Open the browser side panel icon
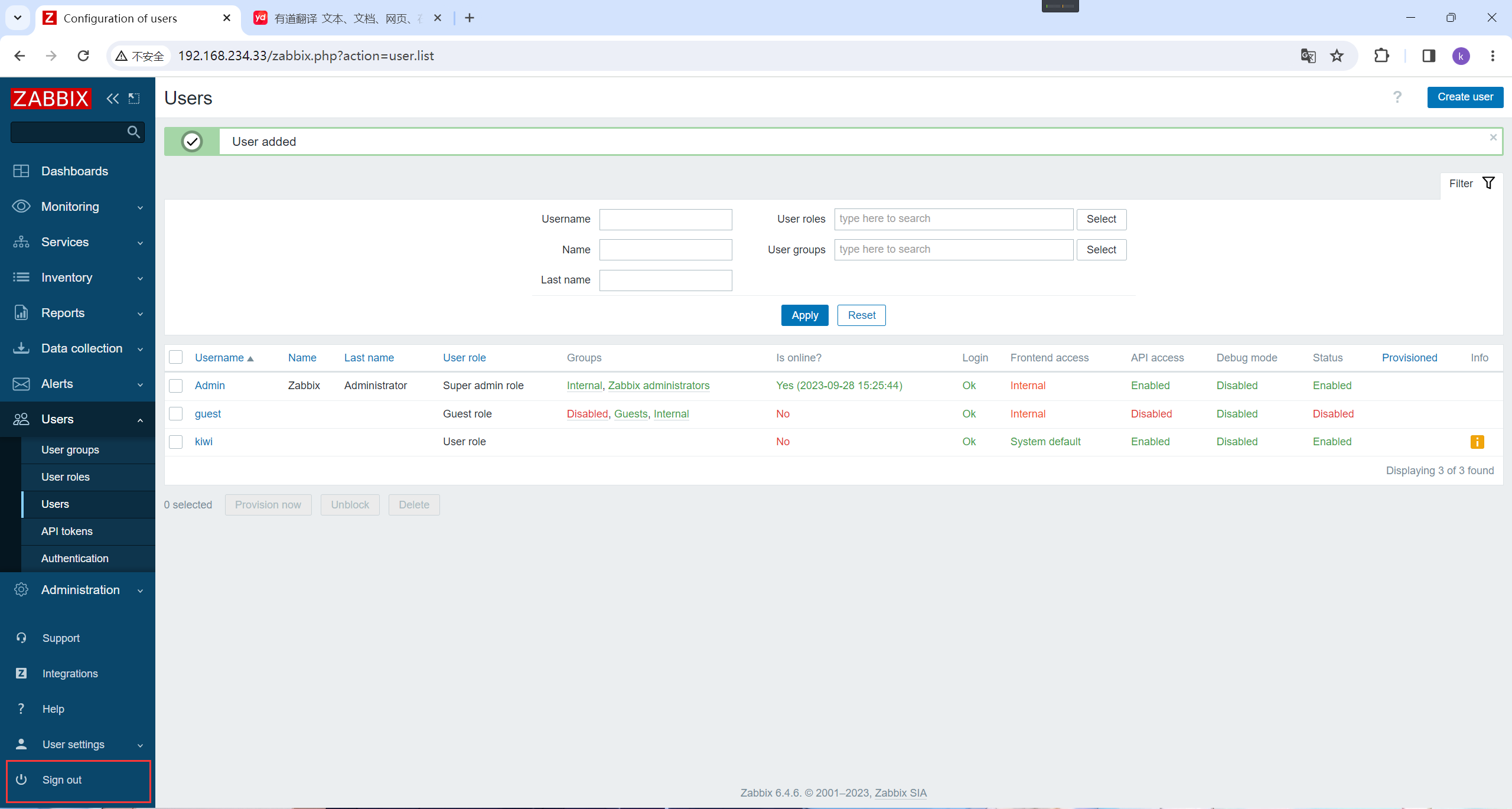Viewport: 1512px width, 809px height. pos(1429,56)
